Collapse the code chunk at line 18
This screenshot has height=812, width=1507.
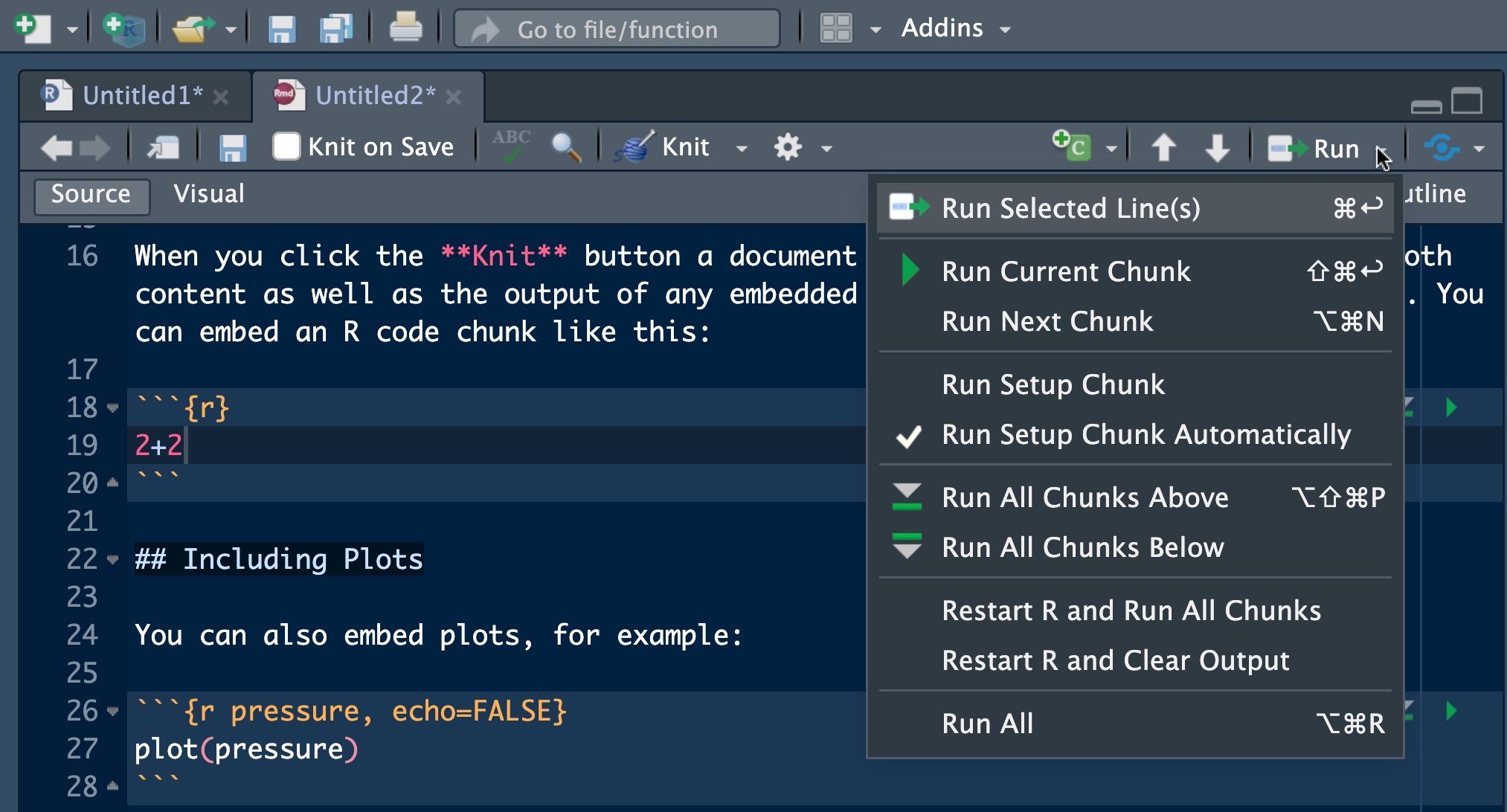(113, 407)
